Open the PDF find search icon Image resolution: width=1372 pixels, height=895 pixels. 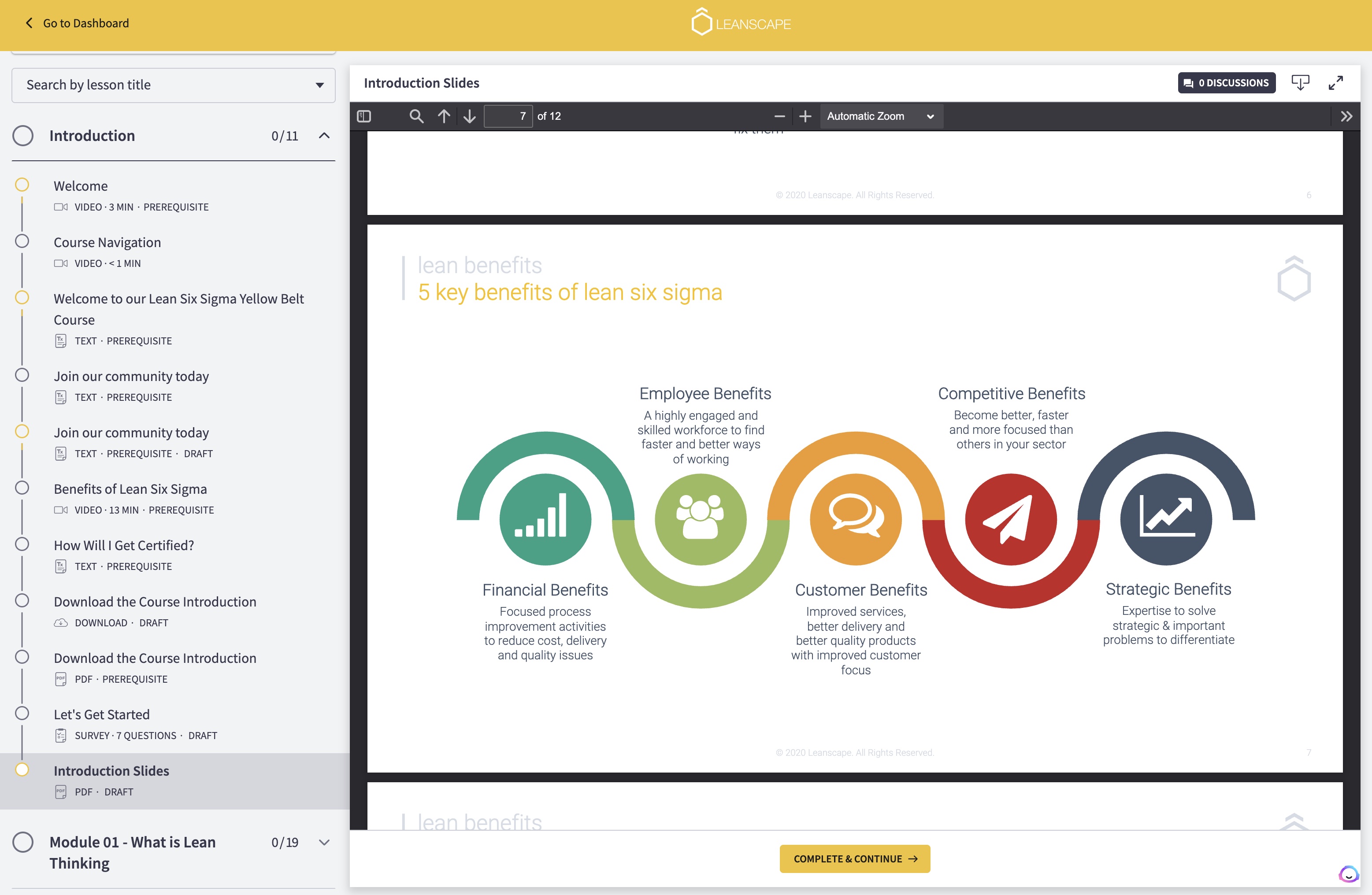(415, 116)
